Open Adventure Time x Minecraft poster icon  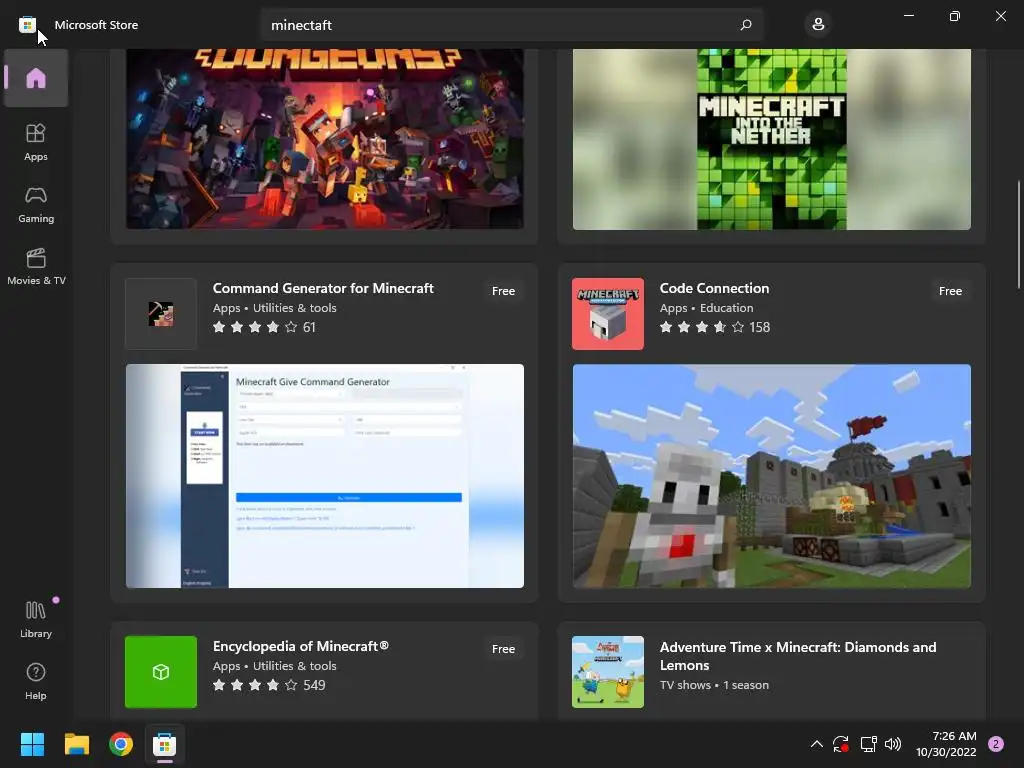(608, 672)
